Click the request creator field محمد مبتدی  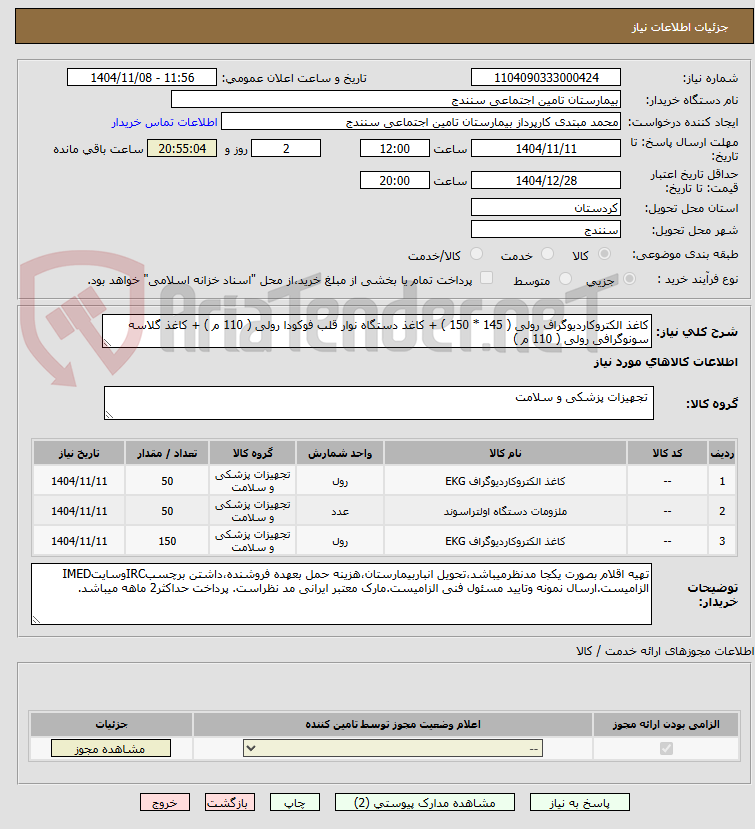pos(421,122)
